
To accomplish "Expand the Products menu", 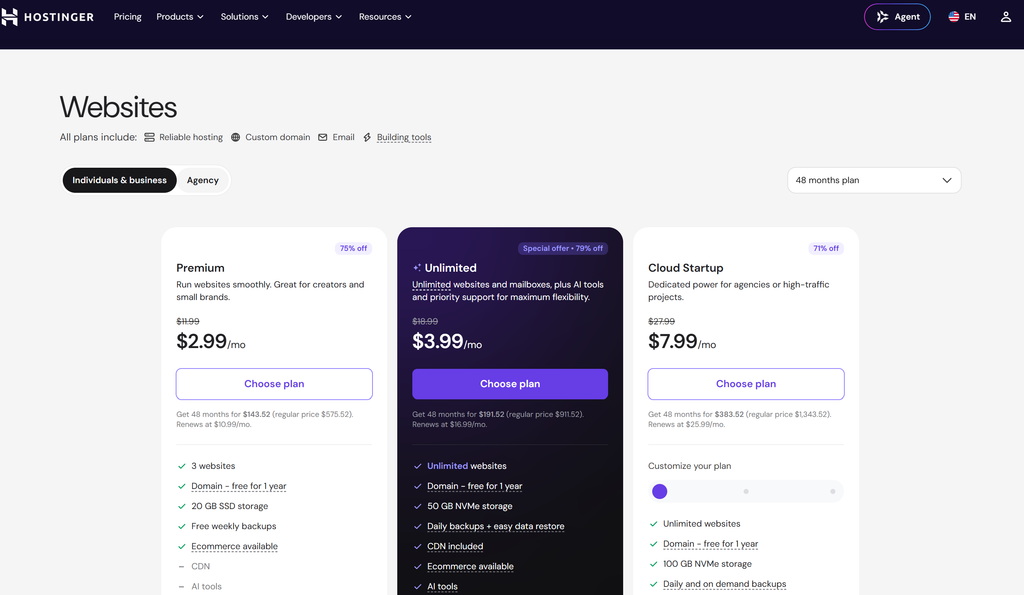I will (x=180, y=17).
